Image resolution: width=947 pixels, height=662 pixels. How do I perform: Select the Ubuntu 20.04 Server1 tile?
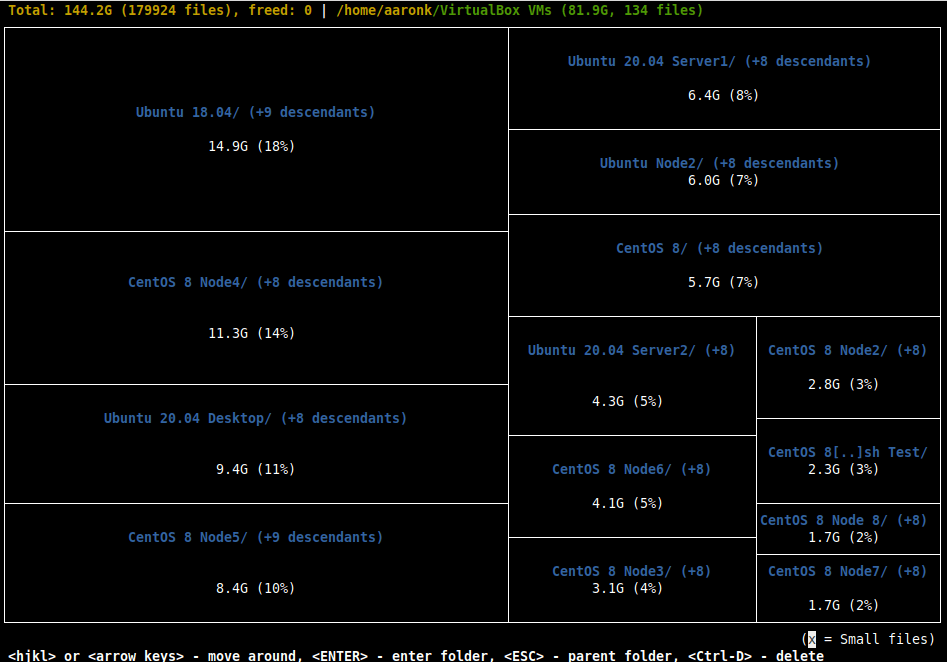[x=719, y=78]
